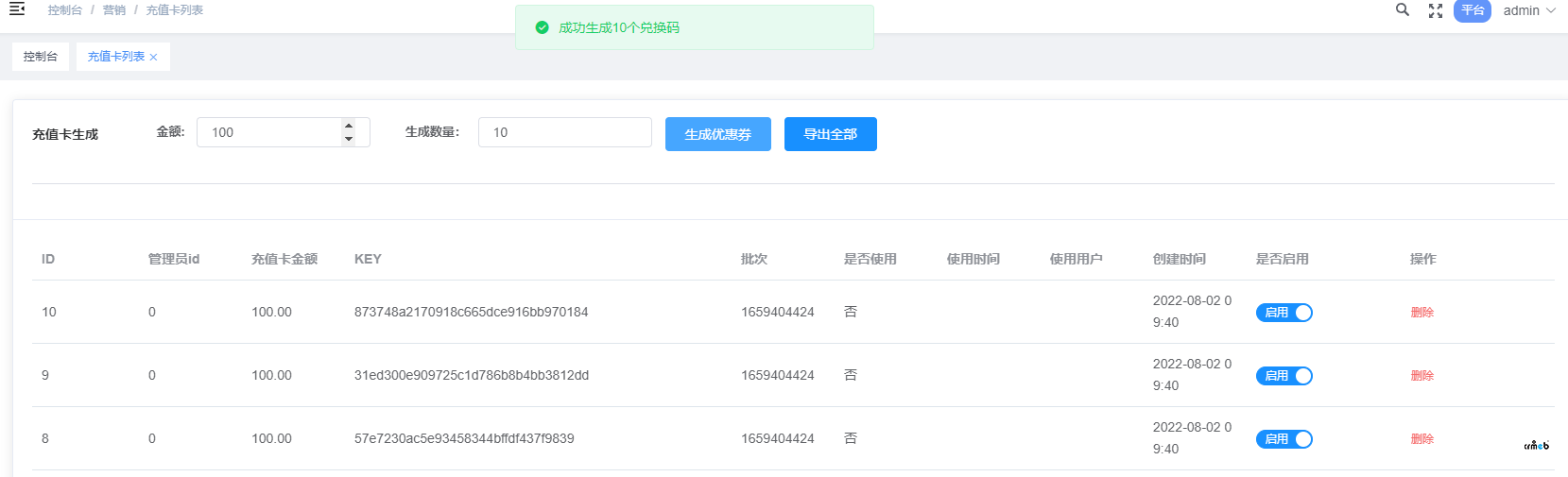Screen dimensions: 1568x477
Task: Click amount 100.00 in ID 10 row
Action: pyautogui.click(x=271, y=312)
